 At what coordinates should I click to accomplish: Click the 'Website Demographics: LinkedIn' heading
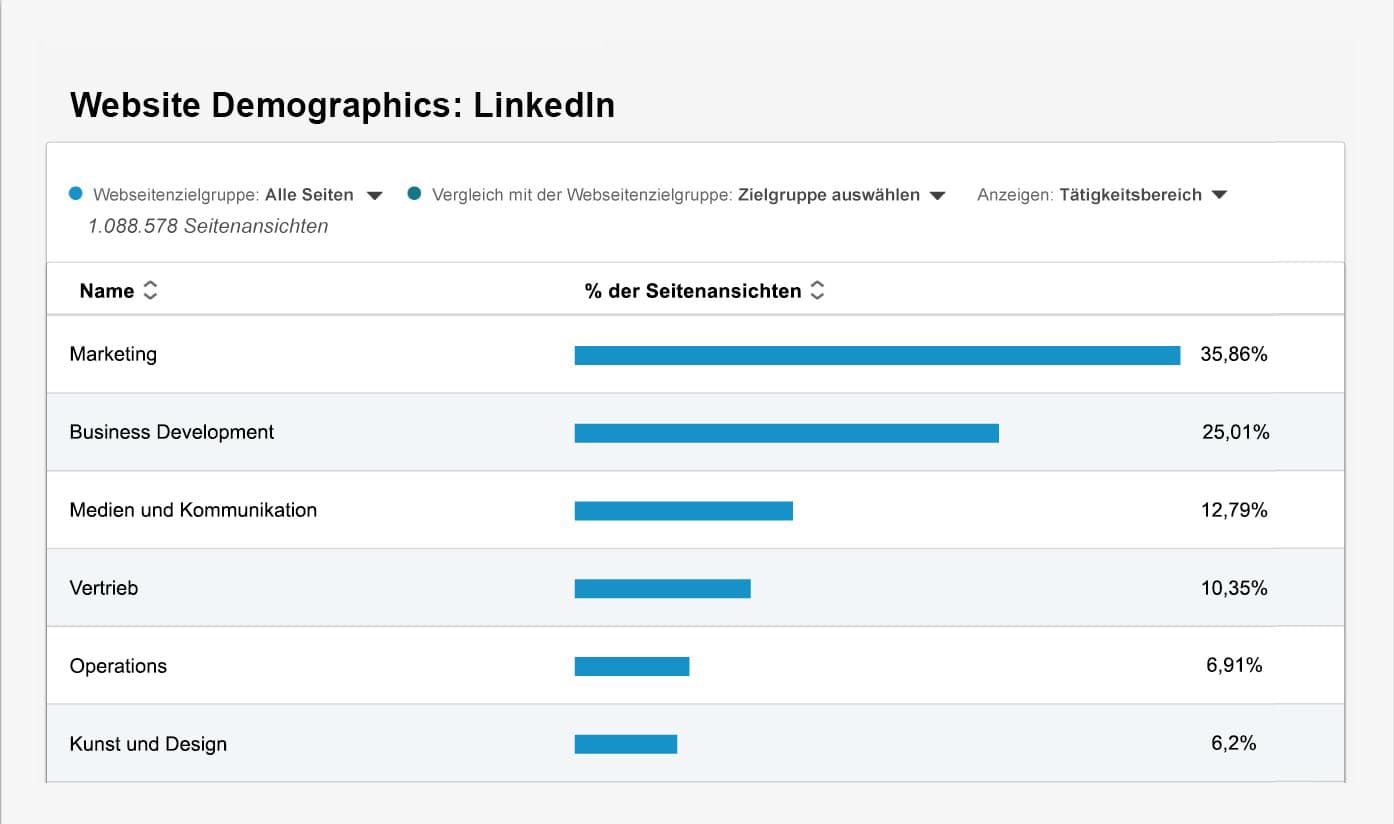(342, 105)
